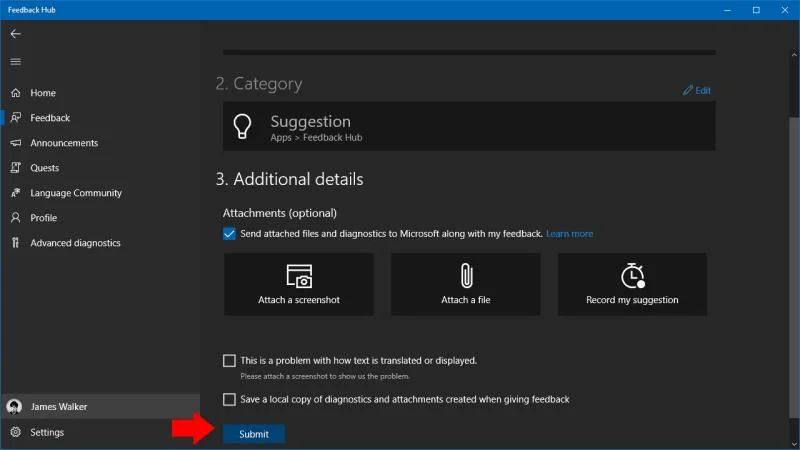Click James Walker's avatar picture

point(14,407)
